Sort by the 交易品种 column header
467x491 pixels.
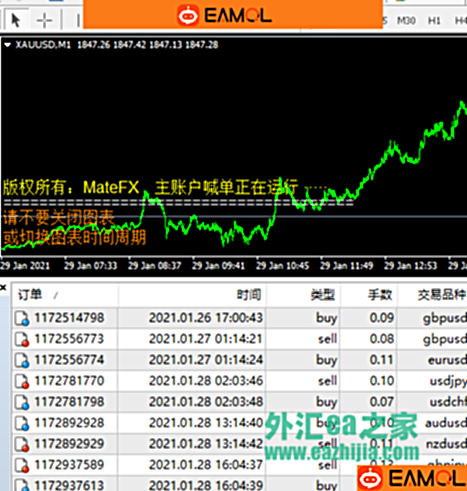tap(442, 295)
